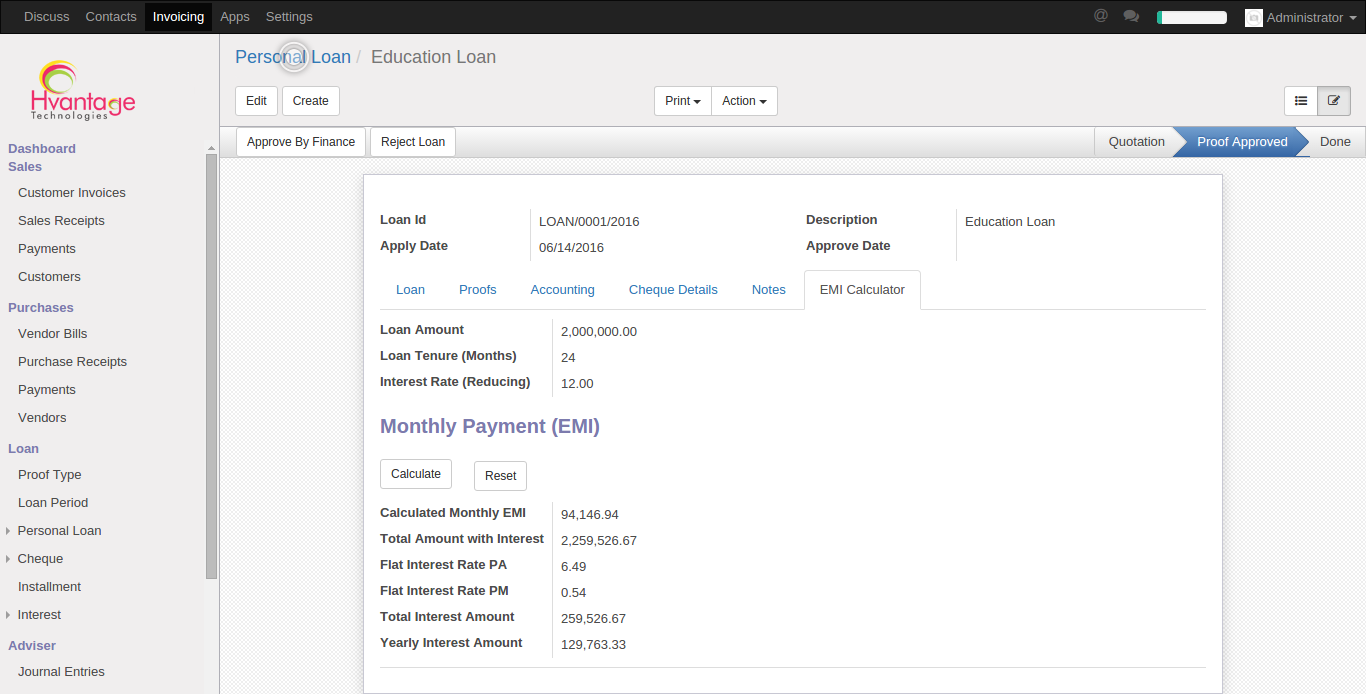Click the Hvantage Technologies logo

click(83, 91)
